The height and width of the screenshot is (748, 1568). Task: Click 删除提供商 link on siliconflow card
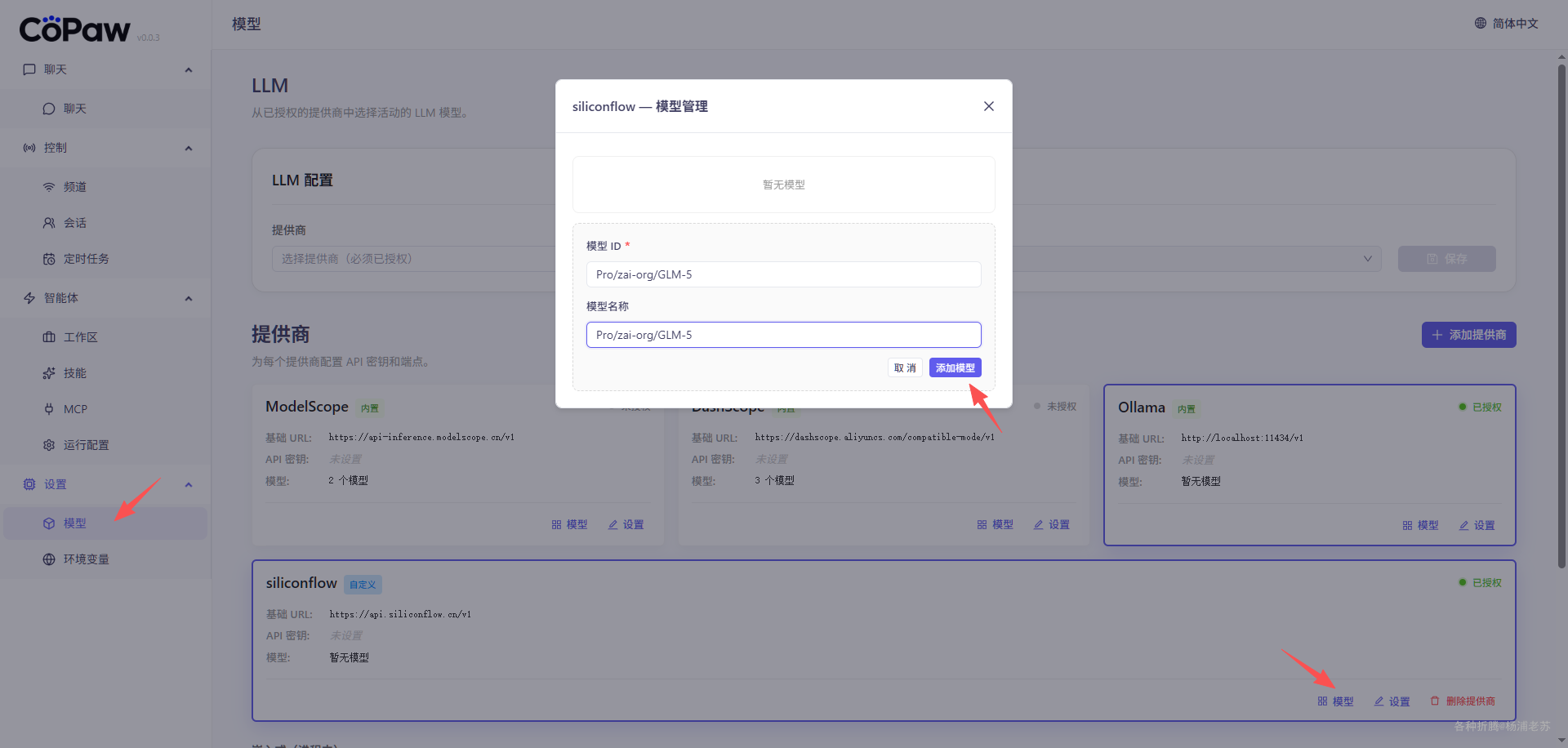pyautogui.click(x=1463, y=701)
